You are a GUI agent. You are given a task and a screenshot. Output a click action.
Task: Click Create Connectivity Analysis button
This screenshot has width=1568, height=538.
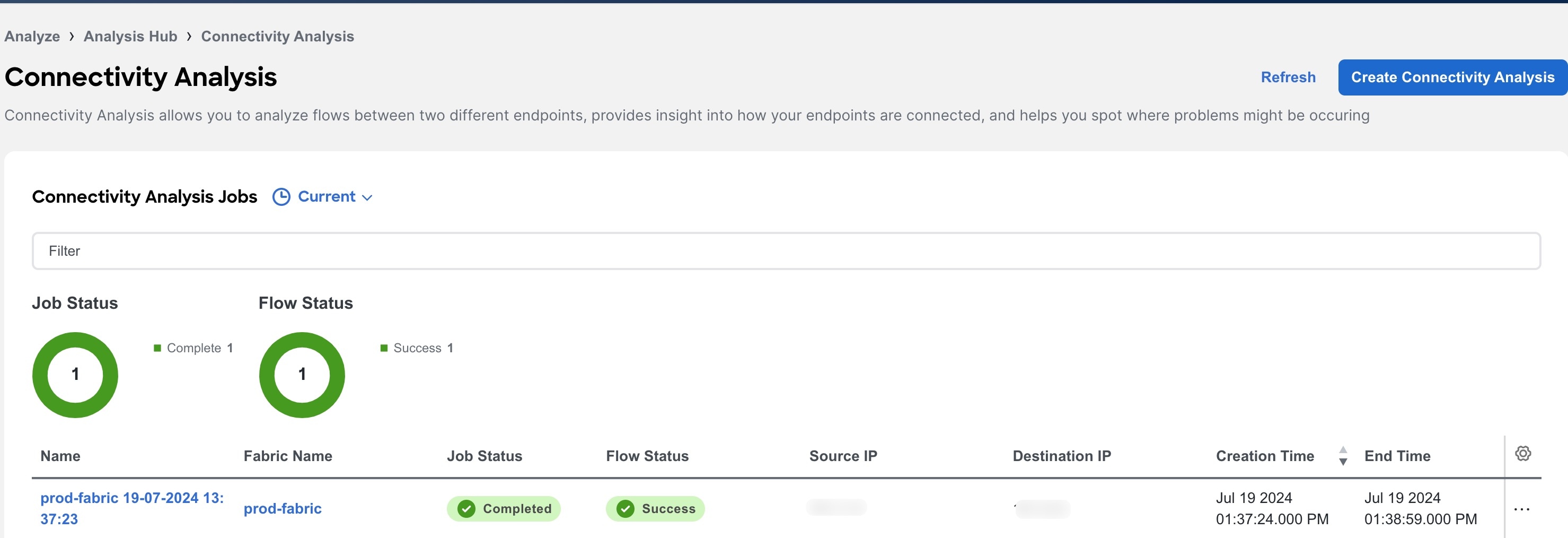coord(1452,77)
